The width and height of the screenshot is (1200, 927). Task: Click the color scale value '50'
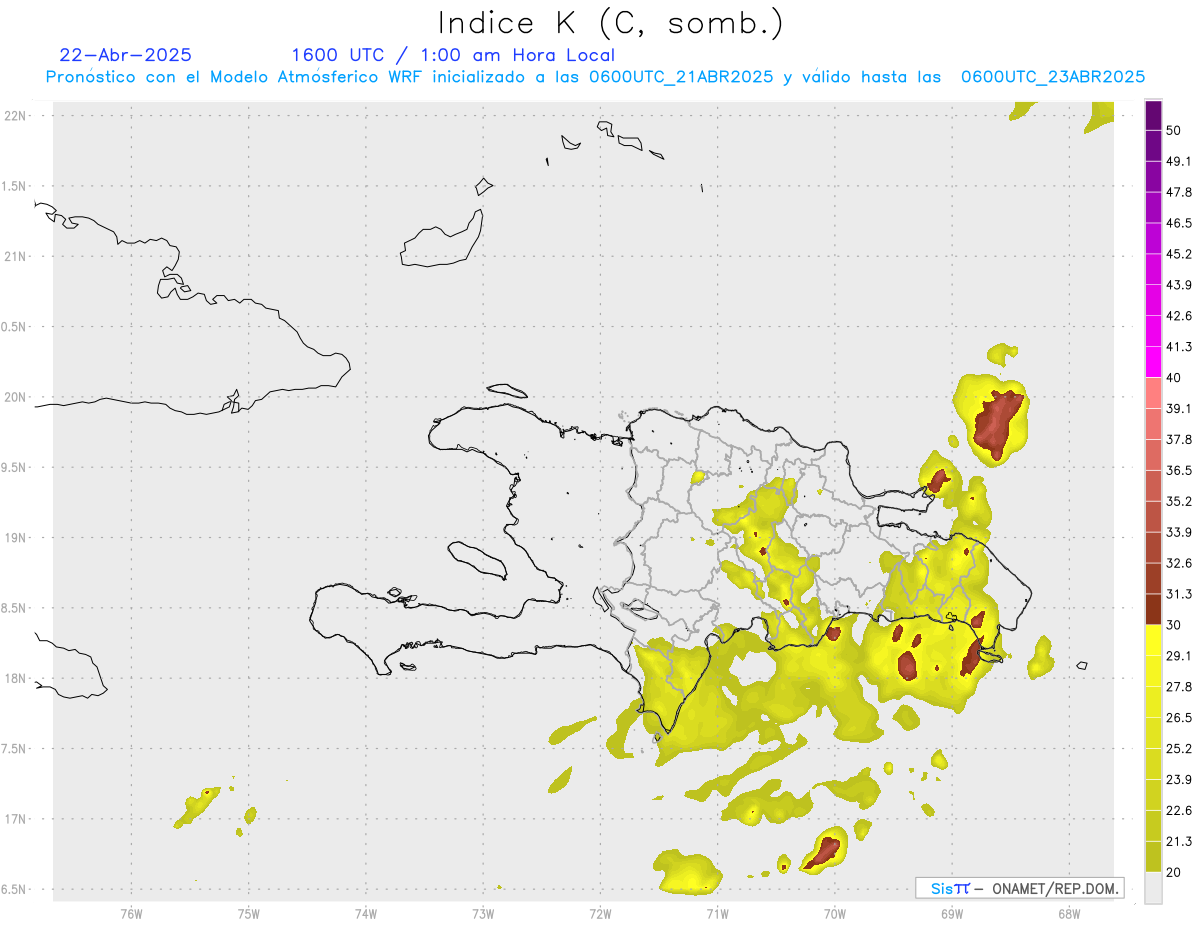coord(1173,130)
